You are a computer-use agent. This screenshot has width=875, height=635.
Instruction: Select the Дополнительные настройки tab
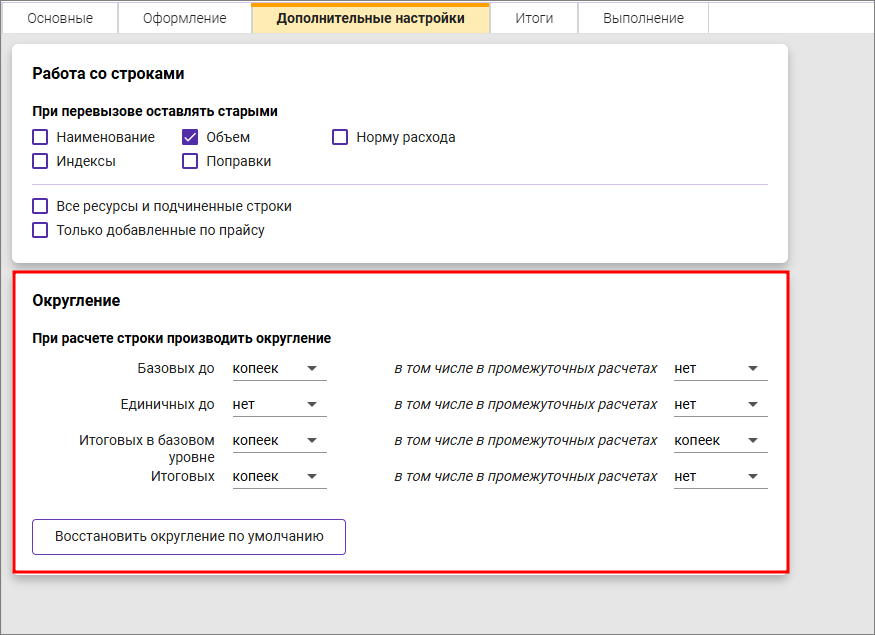click(x=370, y=18)
